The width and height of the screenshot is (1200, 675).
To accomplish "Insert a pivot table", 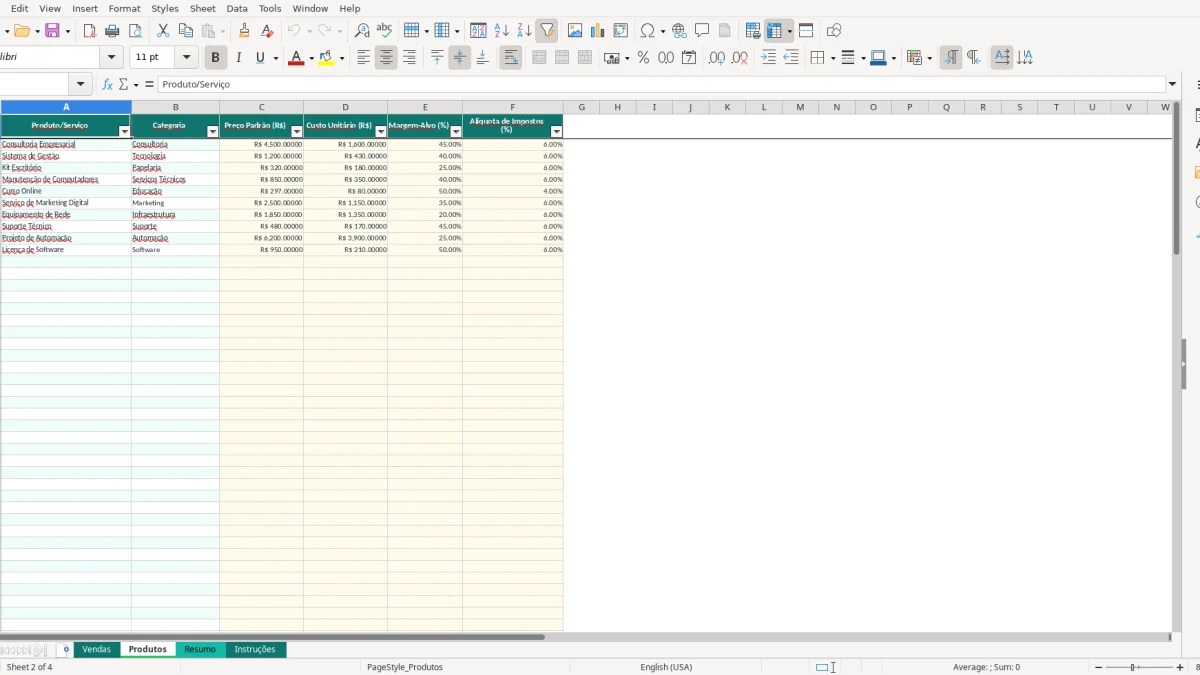I will [x=621, y=31].
